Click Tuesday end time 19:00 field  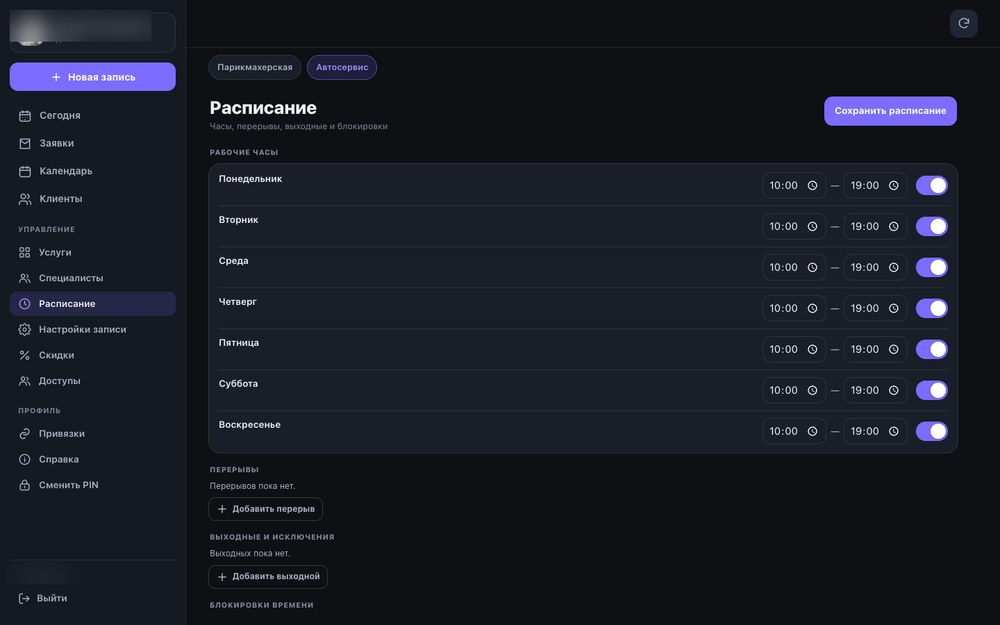pos(875,226)
